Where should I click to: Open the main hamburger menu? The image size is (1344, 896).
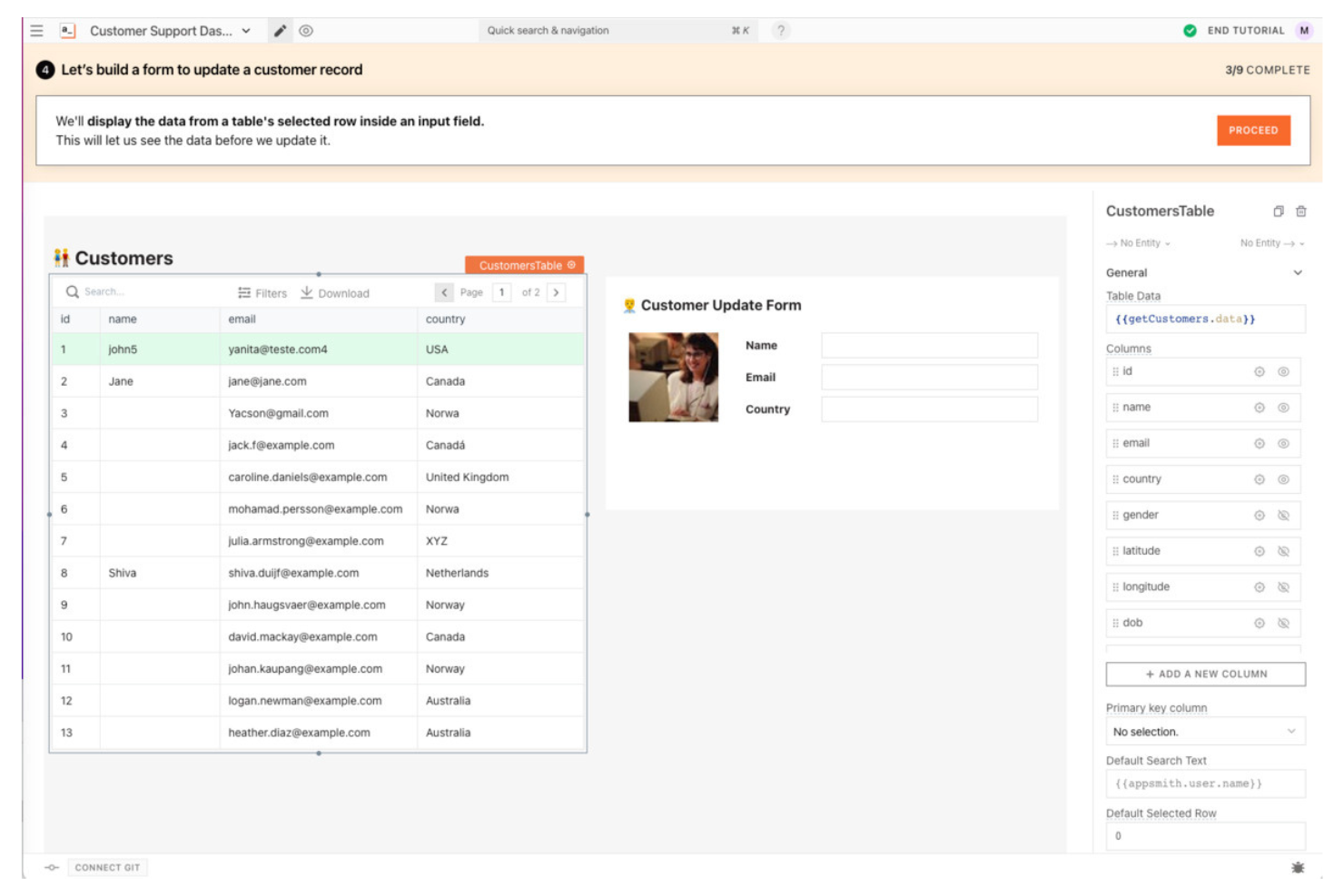pos(35,30)
